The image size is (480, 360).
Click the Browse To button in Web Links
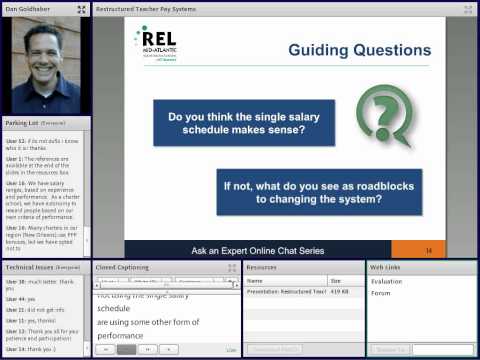390,349
